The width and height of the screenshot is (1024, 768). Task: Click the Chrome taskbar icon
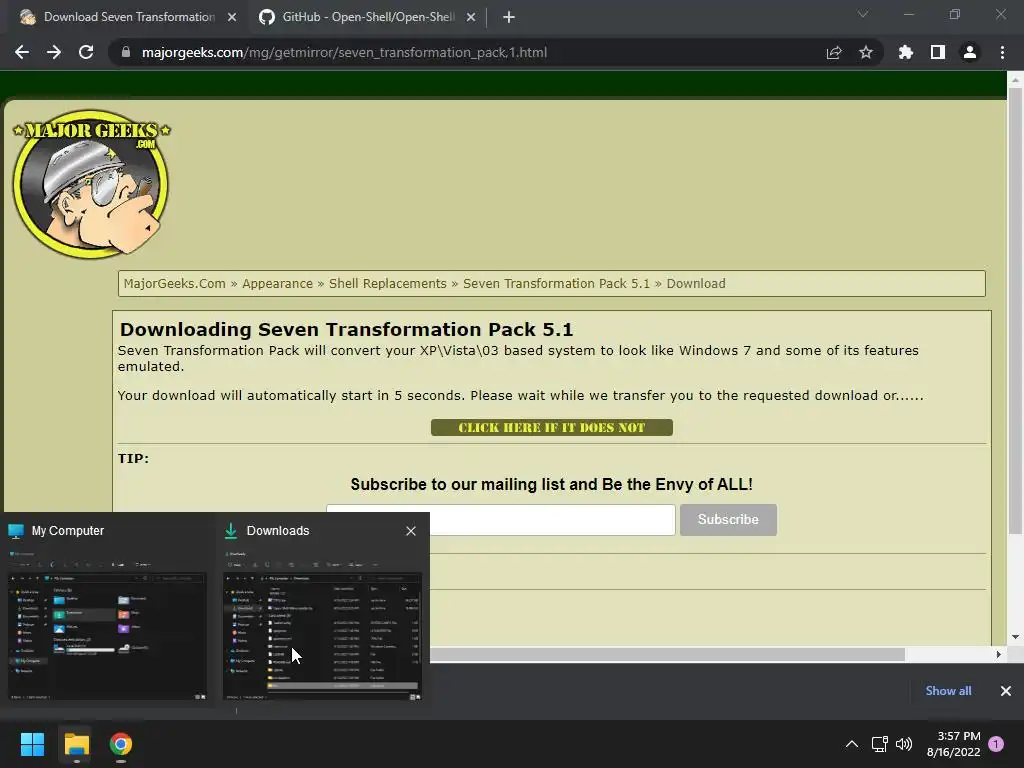121,744
